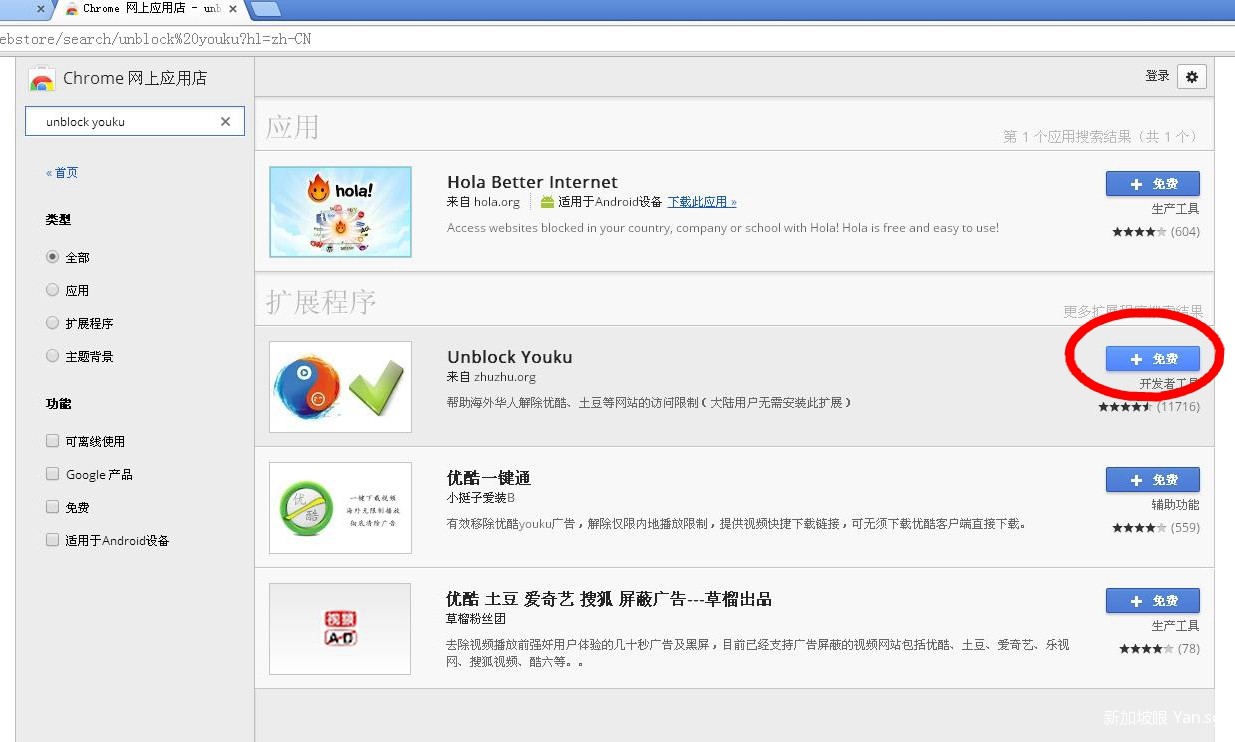Open the Hola Better Internet thumbnail
This screenshot has width=1235, height=742.
pos(340,212)
